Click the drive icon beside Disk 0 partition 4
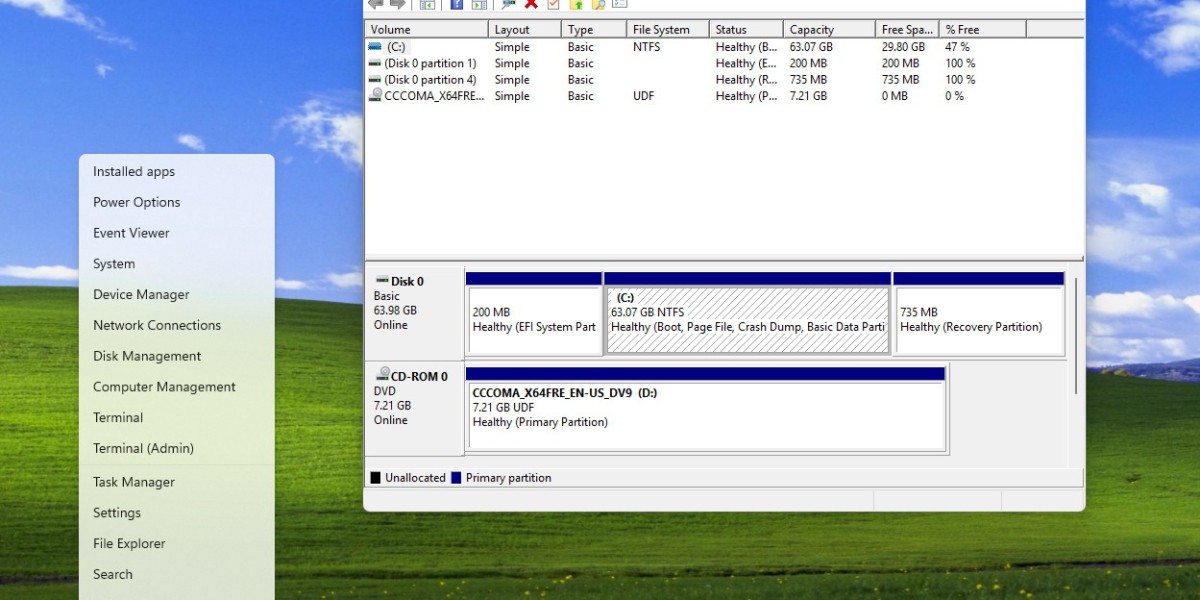Image resolution: width=1200 pixels, height=600 pixels. pyautogui.click(x=375, y=79)
